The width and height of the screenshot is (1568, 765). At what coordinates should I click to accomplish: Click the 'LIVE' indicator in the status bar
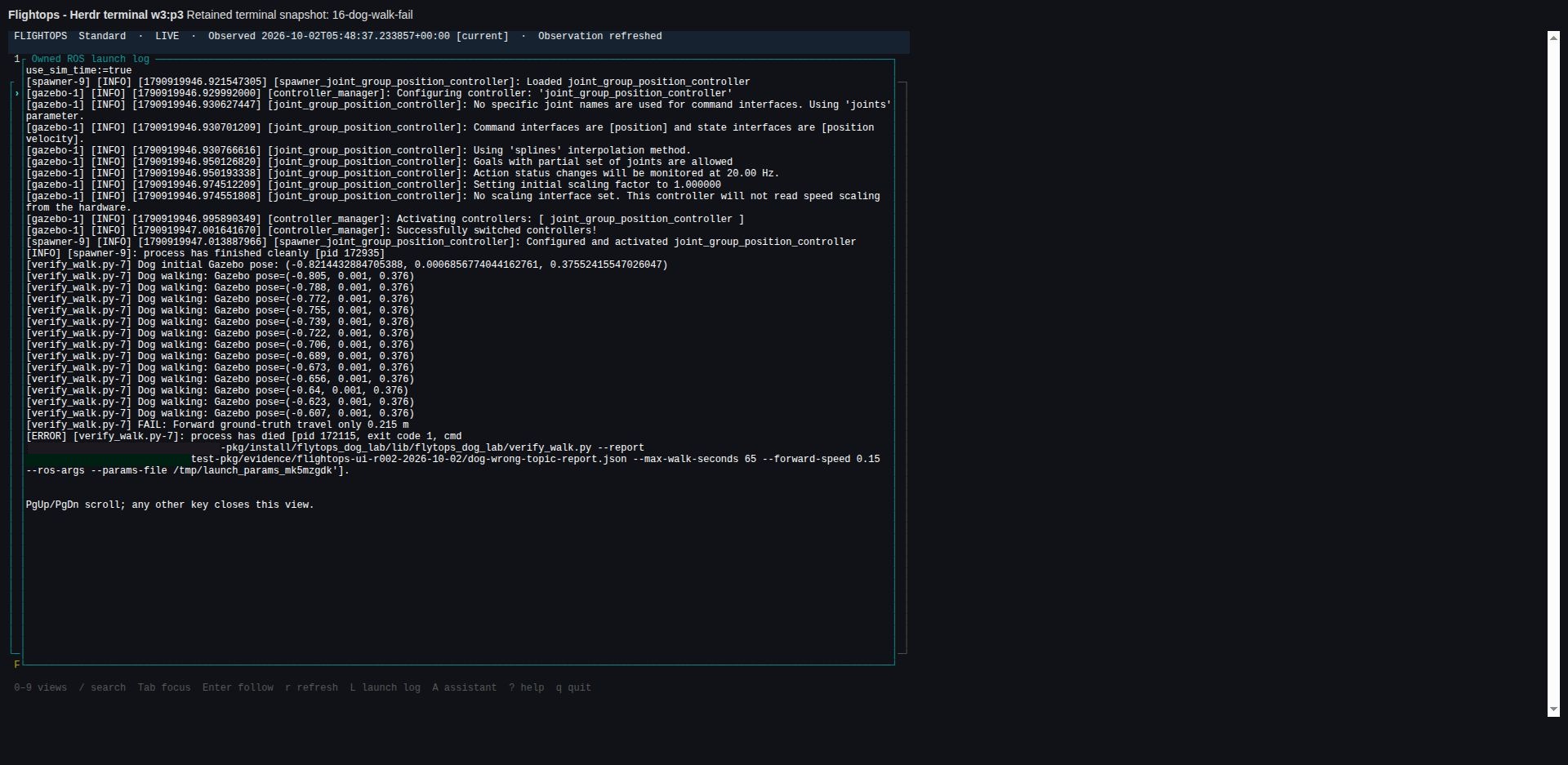click(x=167, y=36)
